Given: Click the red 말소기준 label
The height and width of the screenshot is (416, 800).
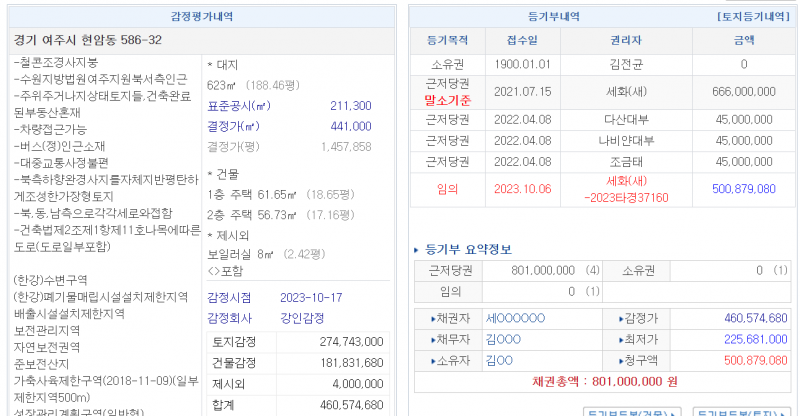Looking at the screenshot, I should click(x=447, y=100).
